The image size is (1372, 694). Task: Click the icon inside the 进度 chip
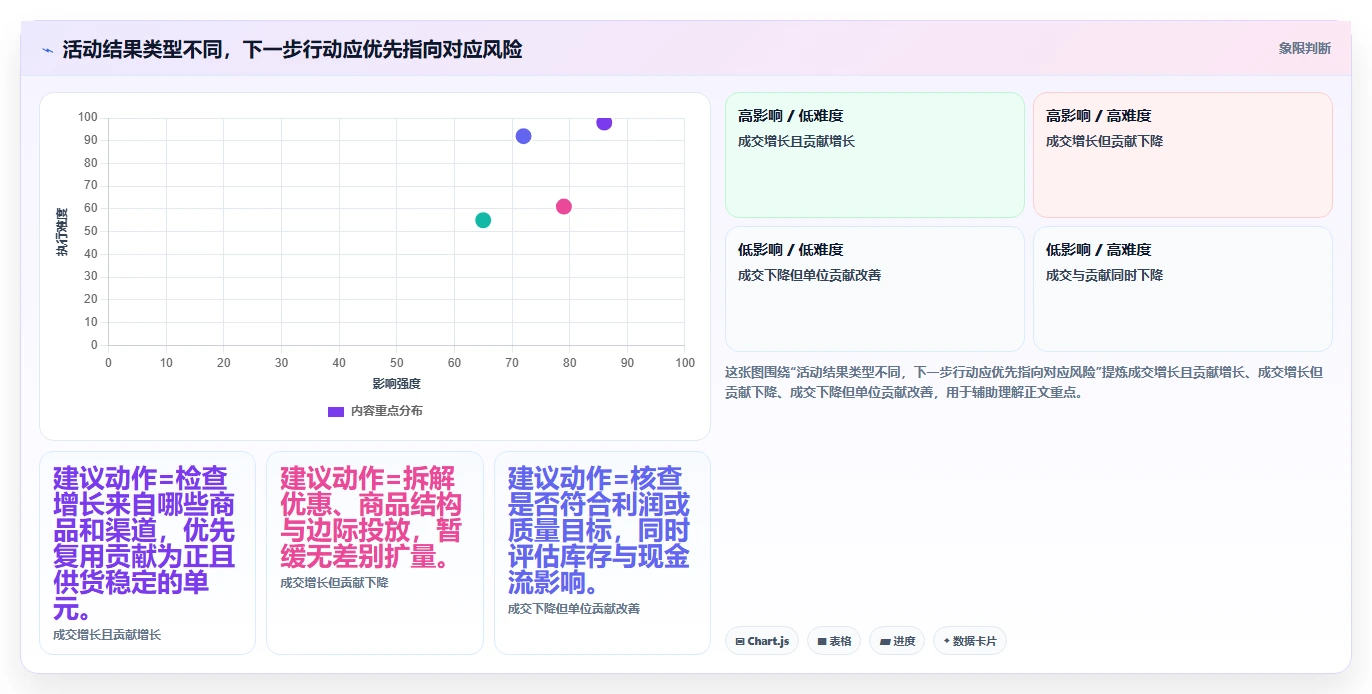pos(884,641)
